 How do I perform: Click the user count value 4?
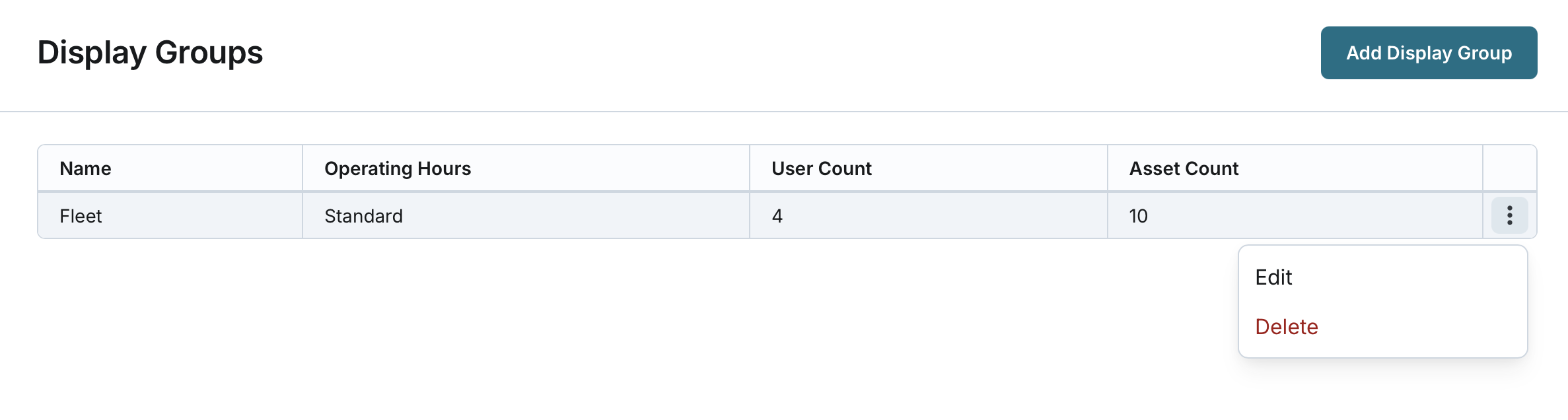point(777,216)
